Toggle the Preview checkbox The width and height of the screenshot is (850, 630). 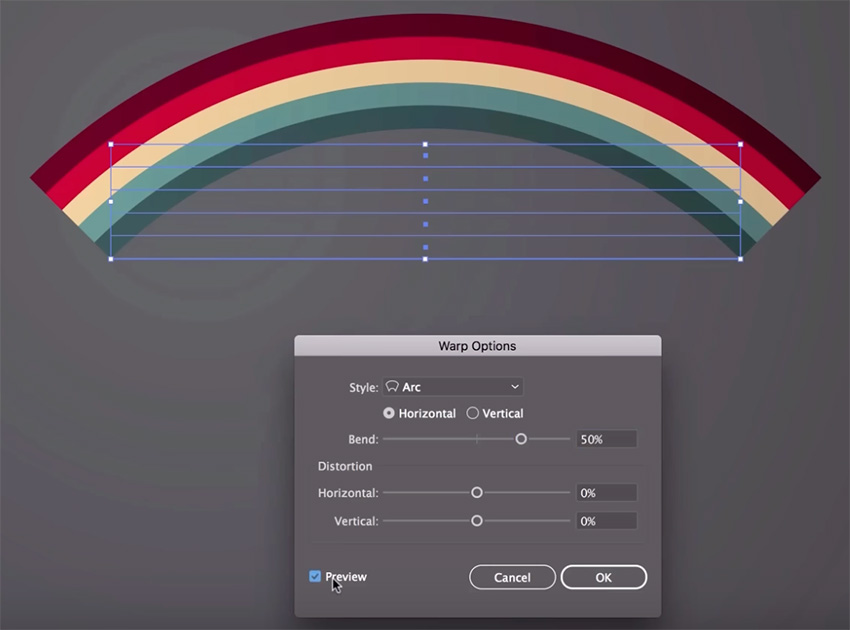click(315, 576)
